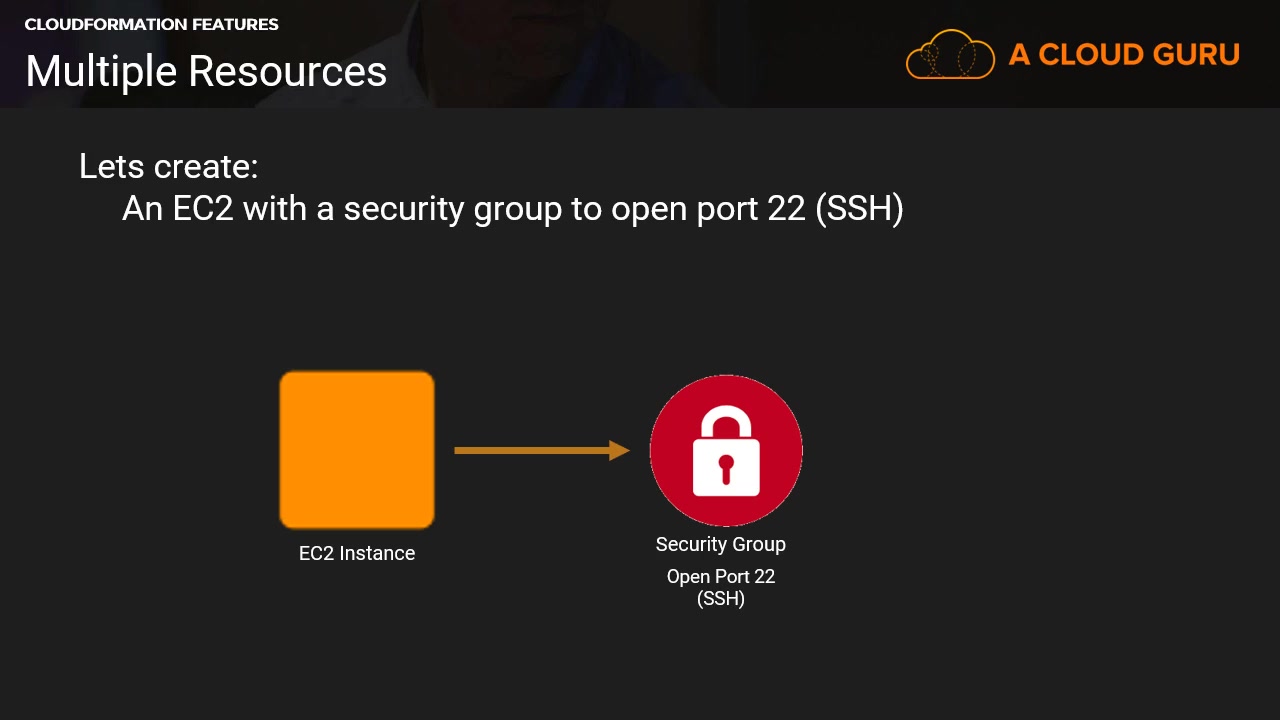Click the "Lets create:" text line
Viewport: 1280px width, 720px height.
[168, 166]
